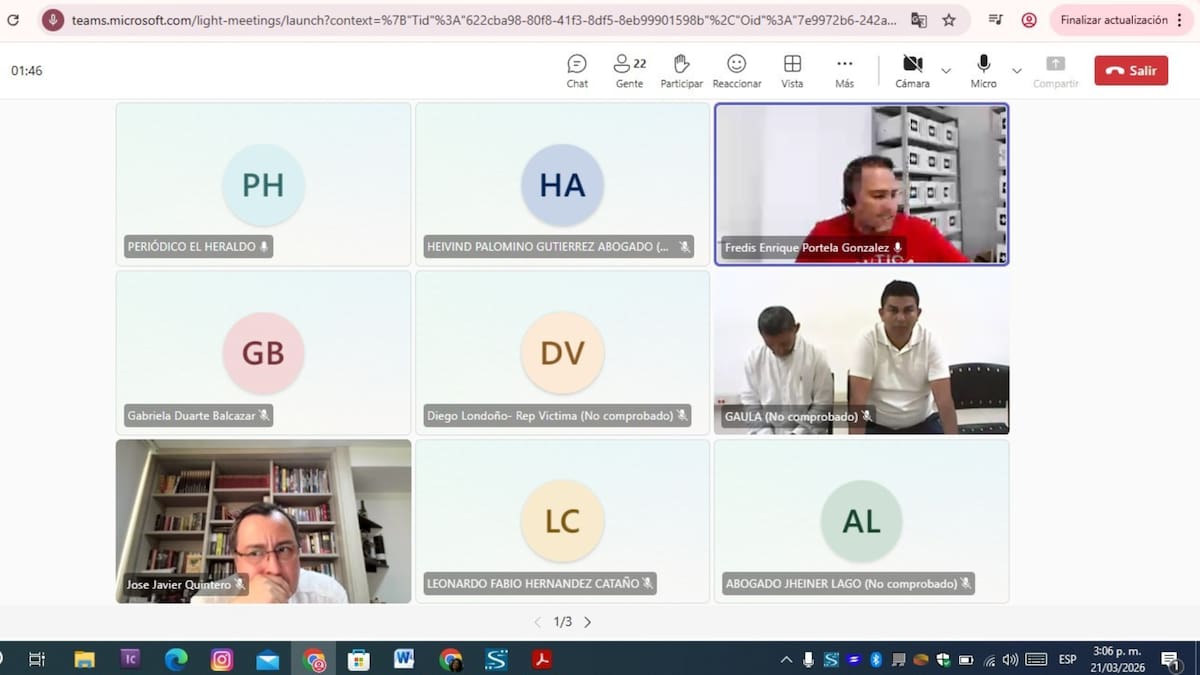Open the Reaccionar emoji menu
This screenshot has width=1200, height=675.
point(737,70)
